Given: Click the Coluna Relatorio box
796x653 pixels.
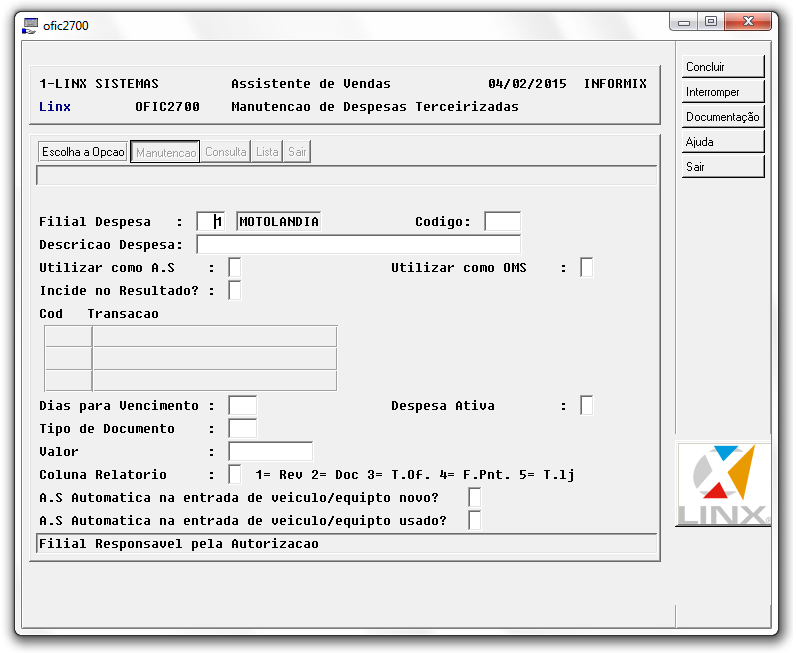Looking at the screenshot, I should pos(235,475).
